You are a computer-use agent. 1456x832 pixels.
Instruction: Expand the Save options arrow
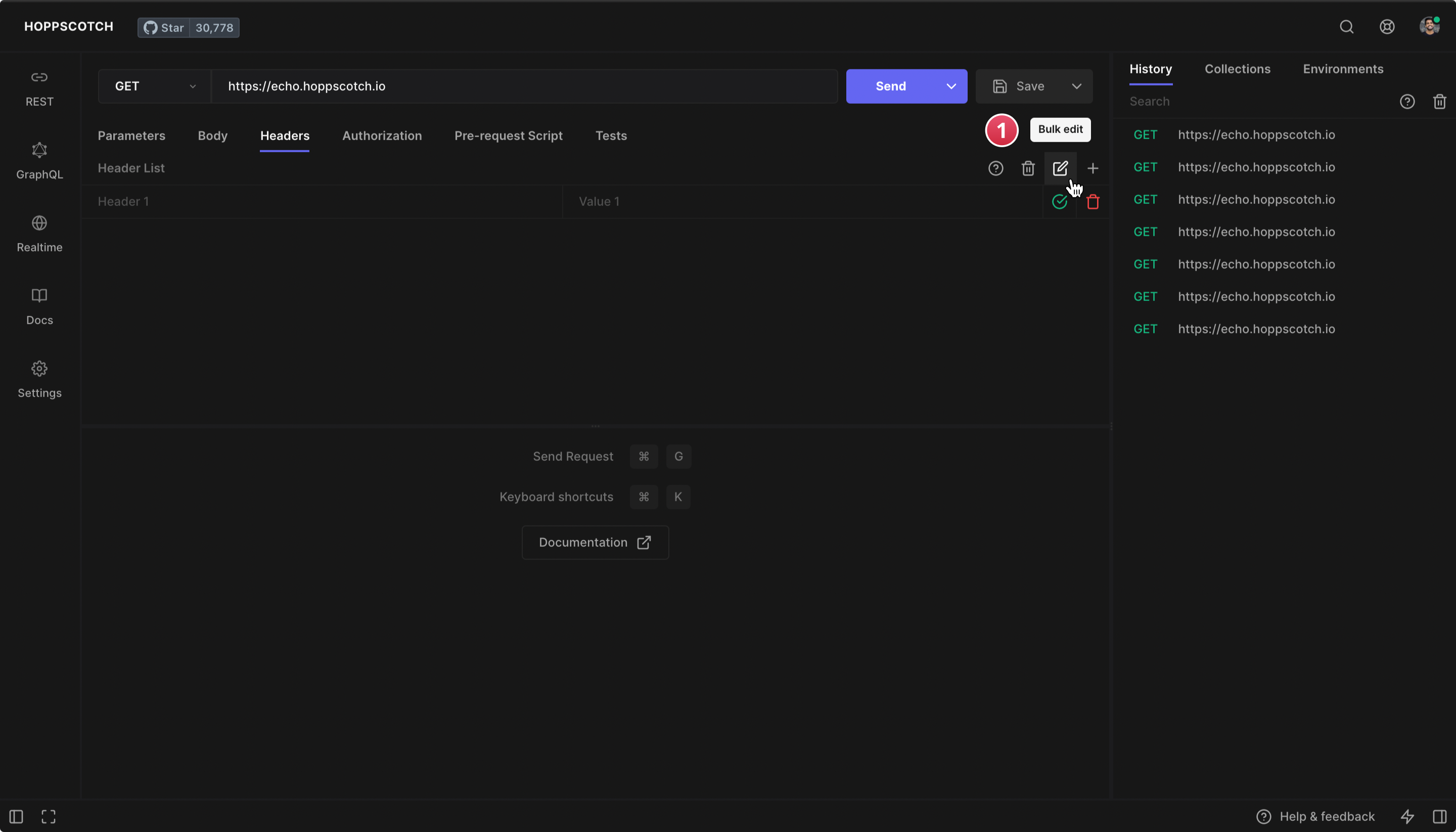pyautogui.click(x=1076, y=86)
